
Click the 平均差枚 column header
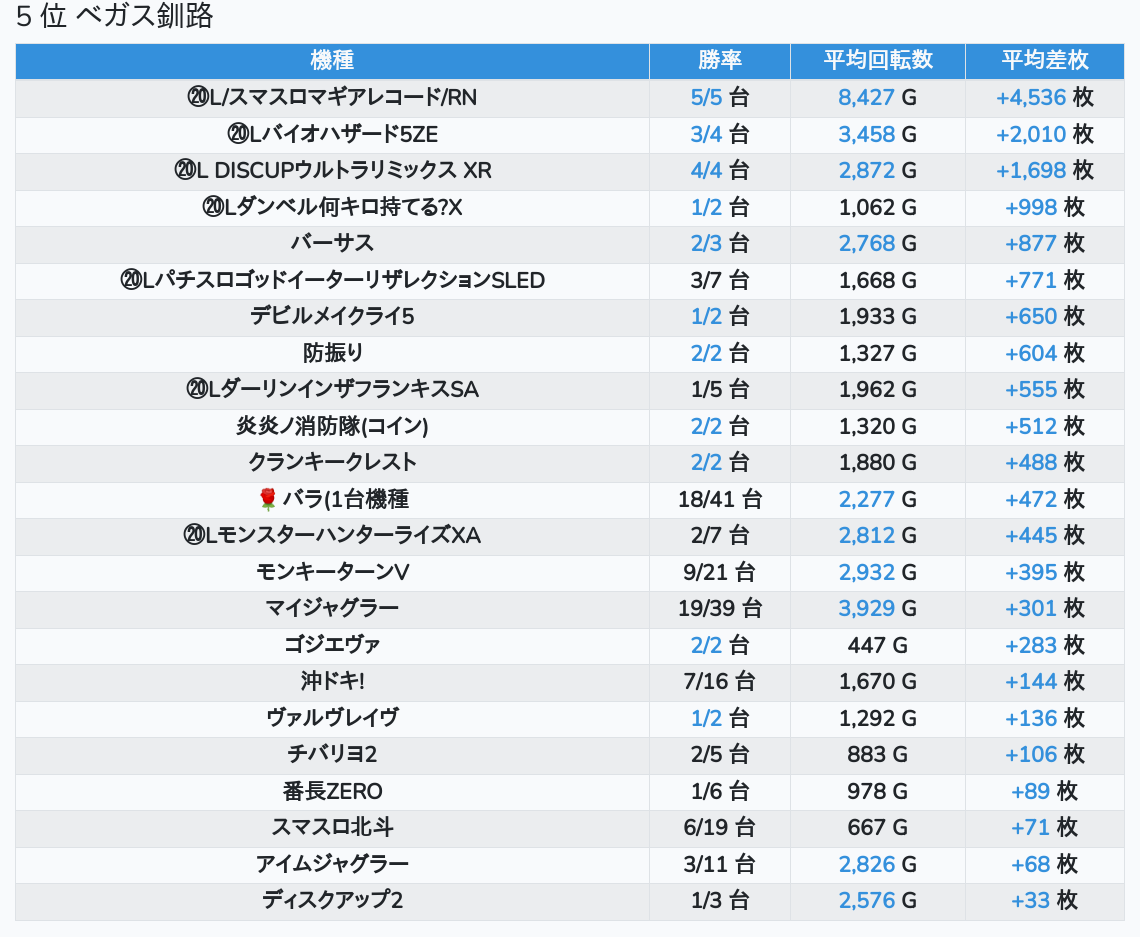[1044, 60]
